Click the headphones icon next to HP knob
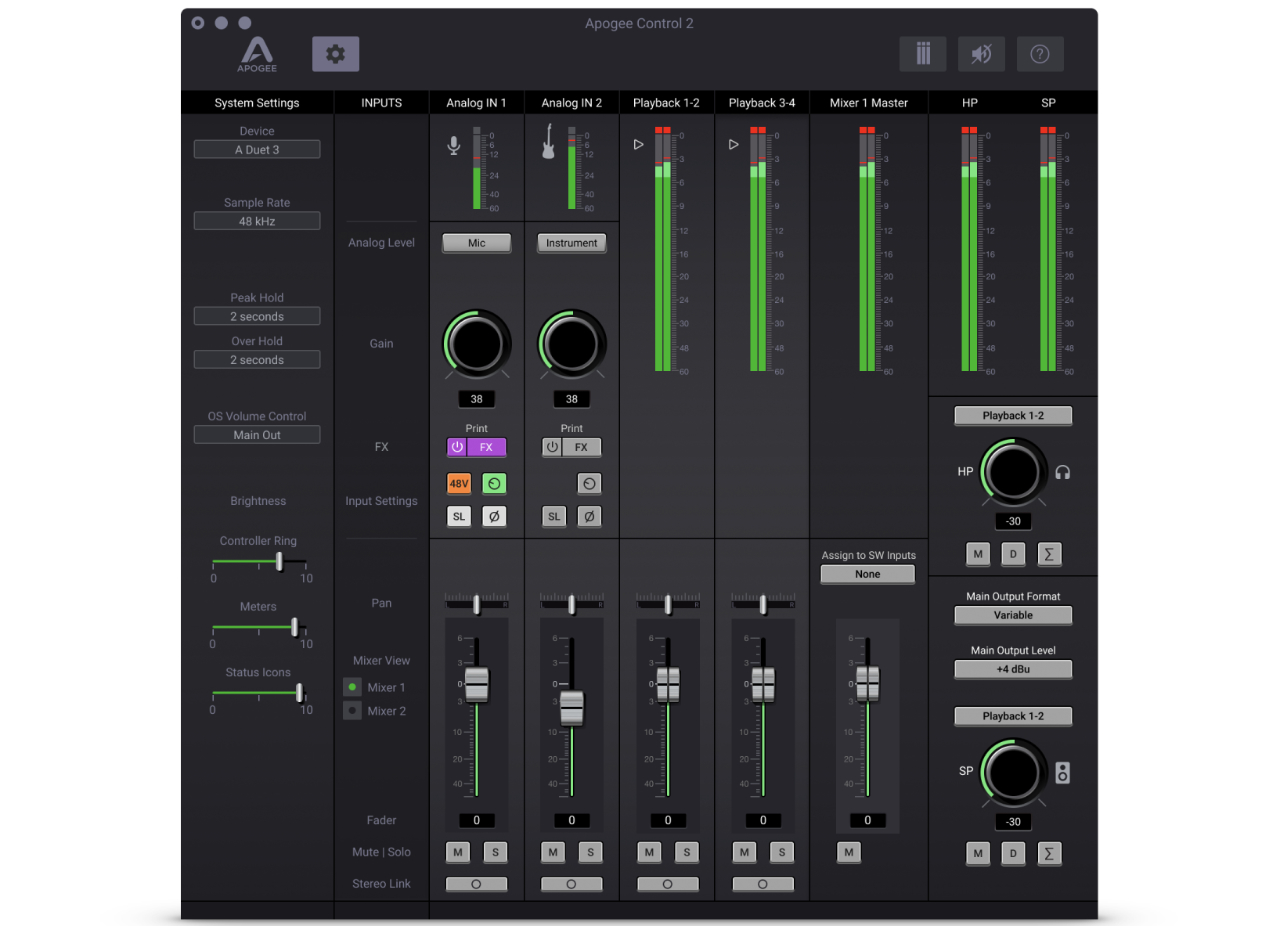The width and height of the screenshot is (1280, 926). (x=1062, y=472)
